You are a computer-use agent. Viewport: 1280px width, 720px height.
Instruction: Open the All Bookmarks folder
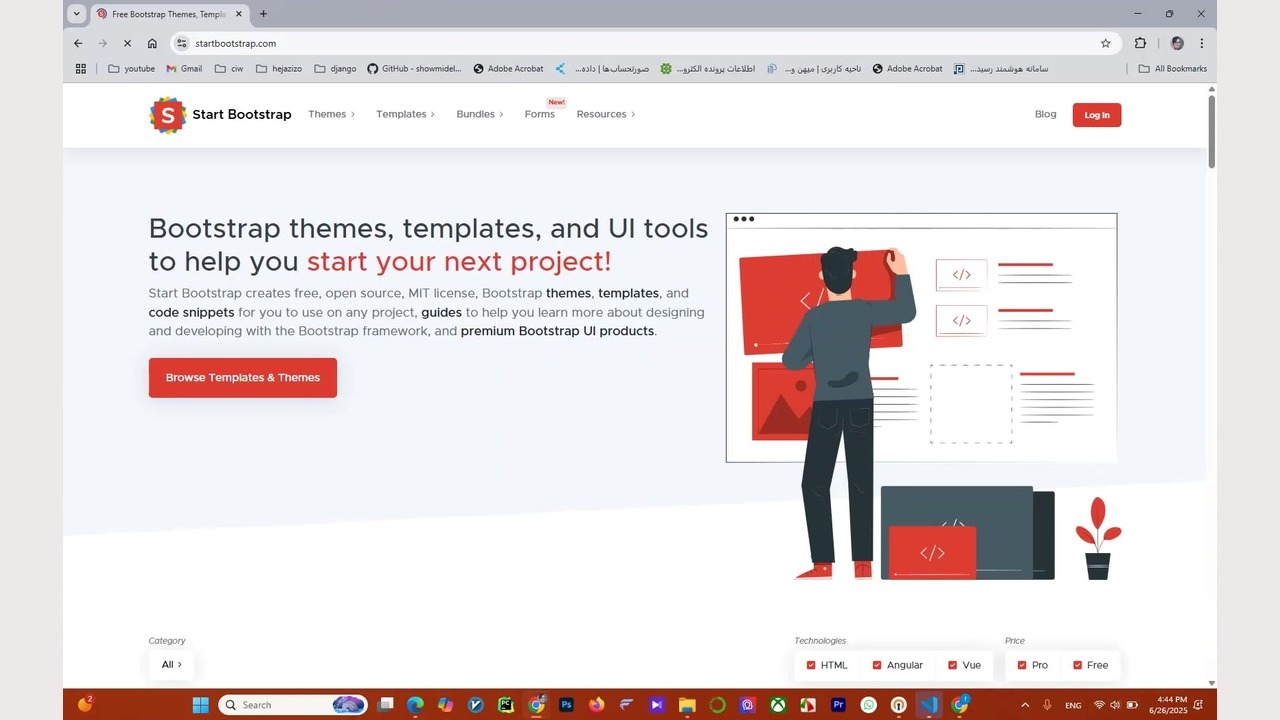point(1173,69)
